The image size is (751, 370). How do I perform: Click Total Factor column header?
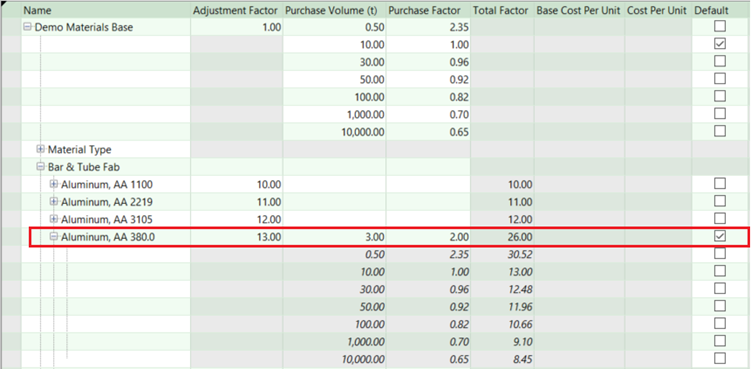(x=502, y=10)
